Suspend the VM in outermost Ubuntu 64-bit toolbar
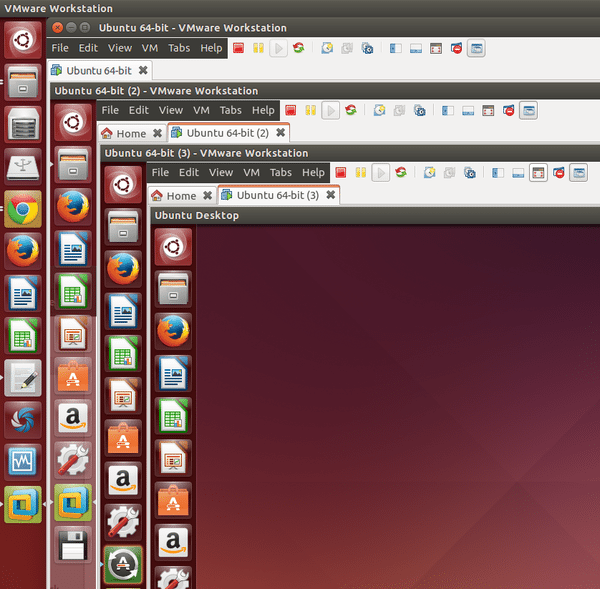This screenshot has width=600, height=589. 258,48
